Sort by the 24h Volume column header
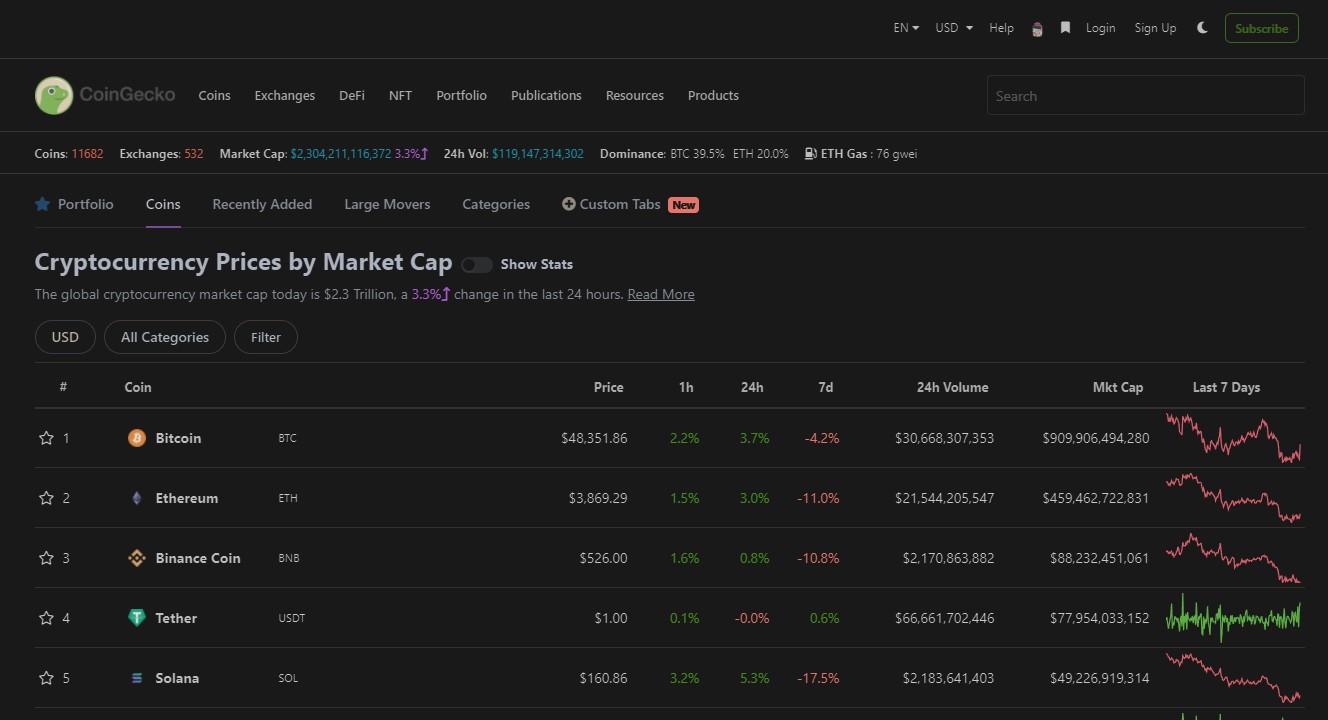Viewport: 1328px width, 720px height. click(952, 387)
